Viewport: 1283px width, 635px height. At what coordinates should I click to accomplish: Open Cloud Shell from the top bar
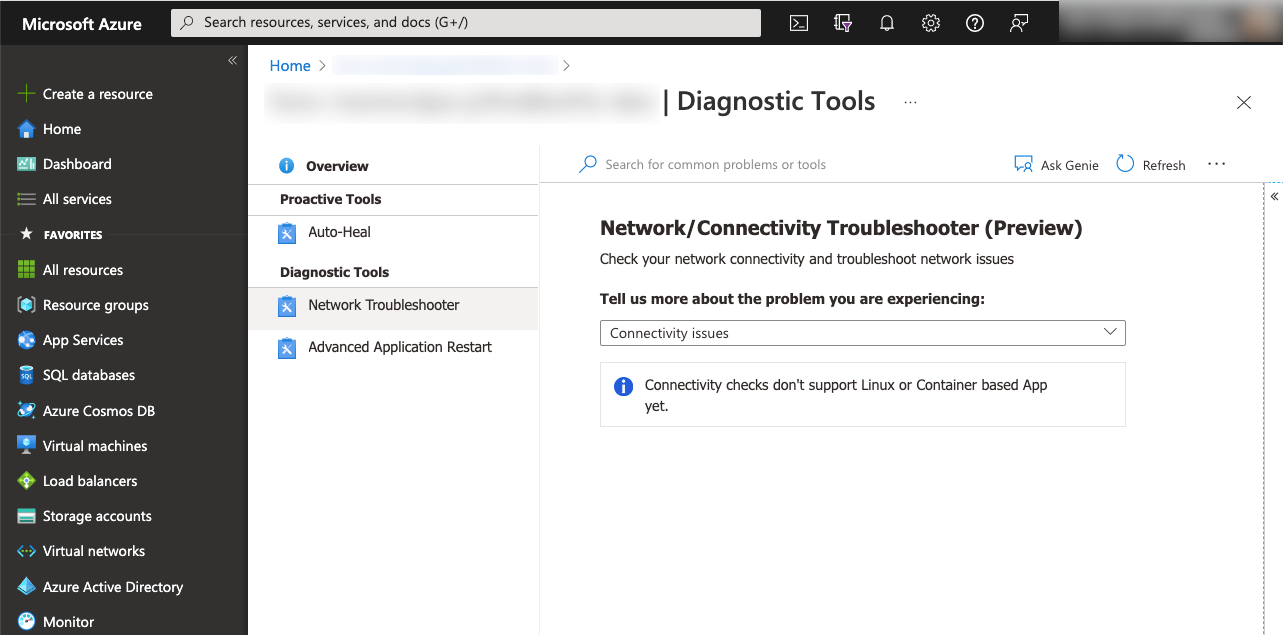[798, 23]
